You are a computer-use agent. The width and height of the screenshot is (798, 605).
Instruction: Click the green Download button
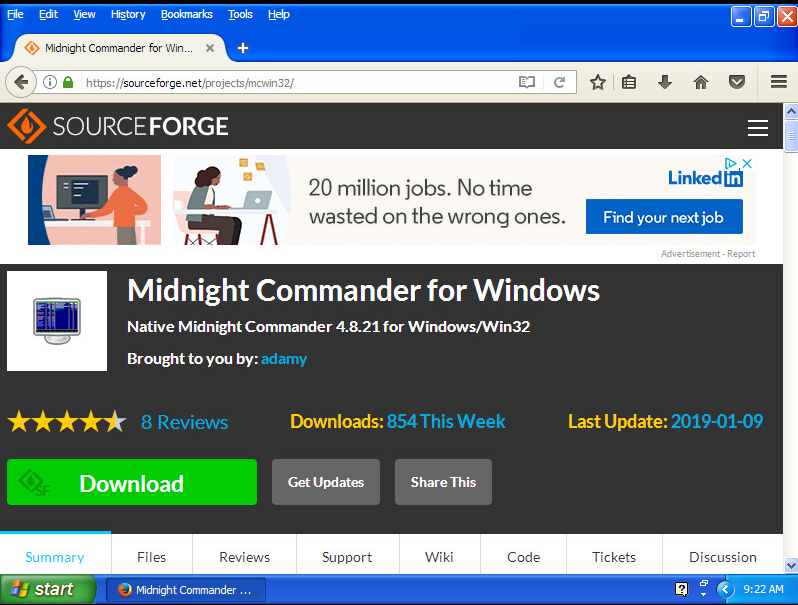132,482
